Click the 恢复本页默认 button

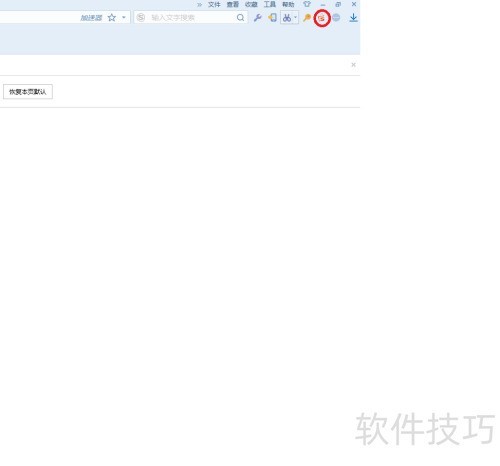(28, 92)
